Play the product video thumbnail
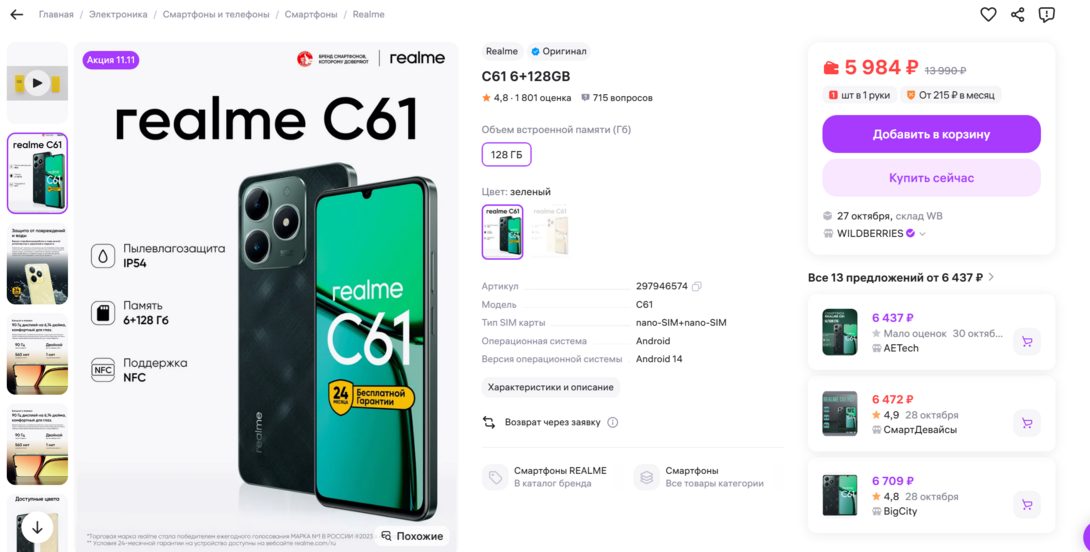The height and width of the screenshot is (552, 1090). (38, 83)
